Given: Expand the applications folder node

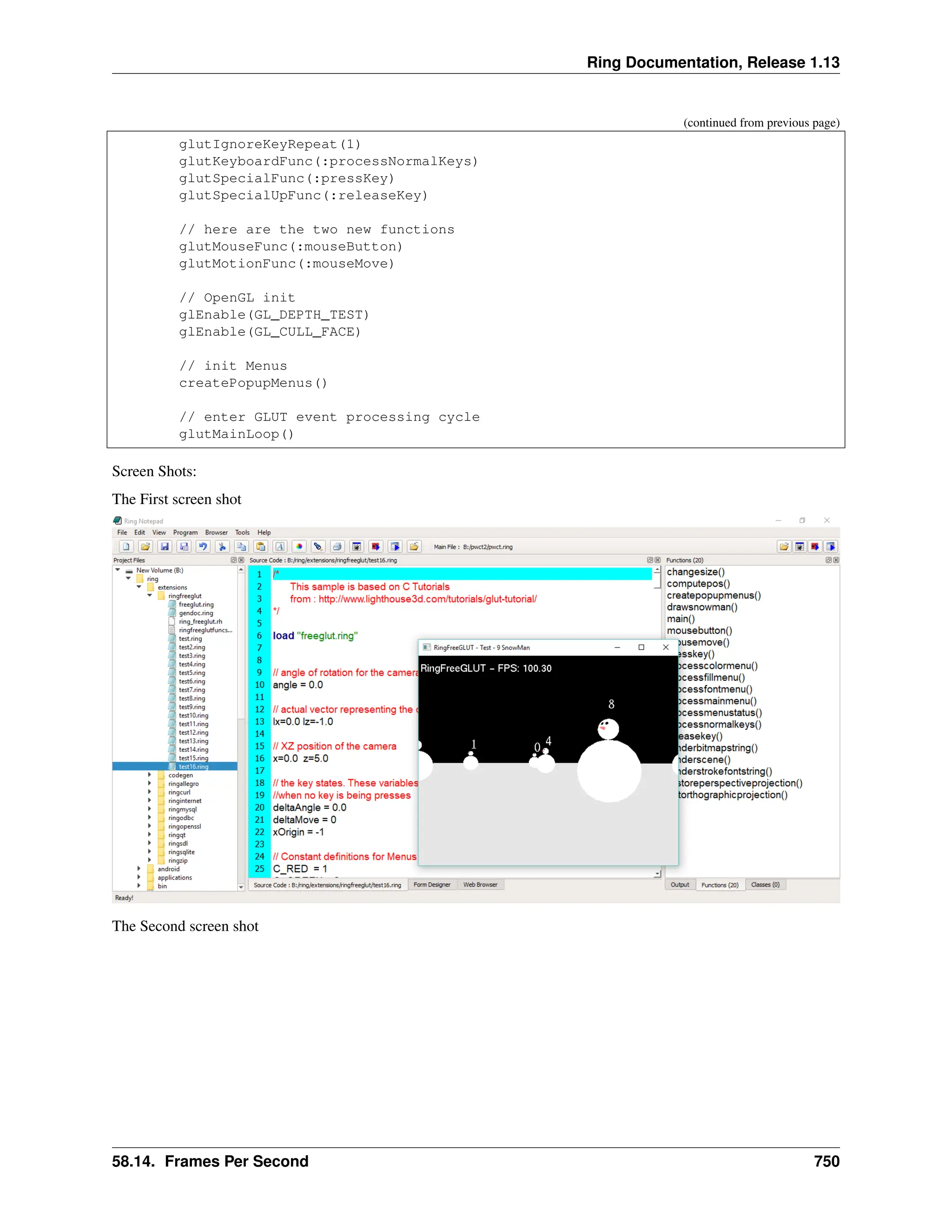Looking at the screenshot, I should (139, 877).
